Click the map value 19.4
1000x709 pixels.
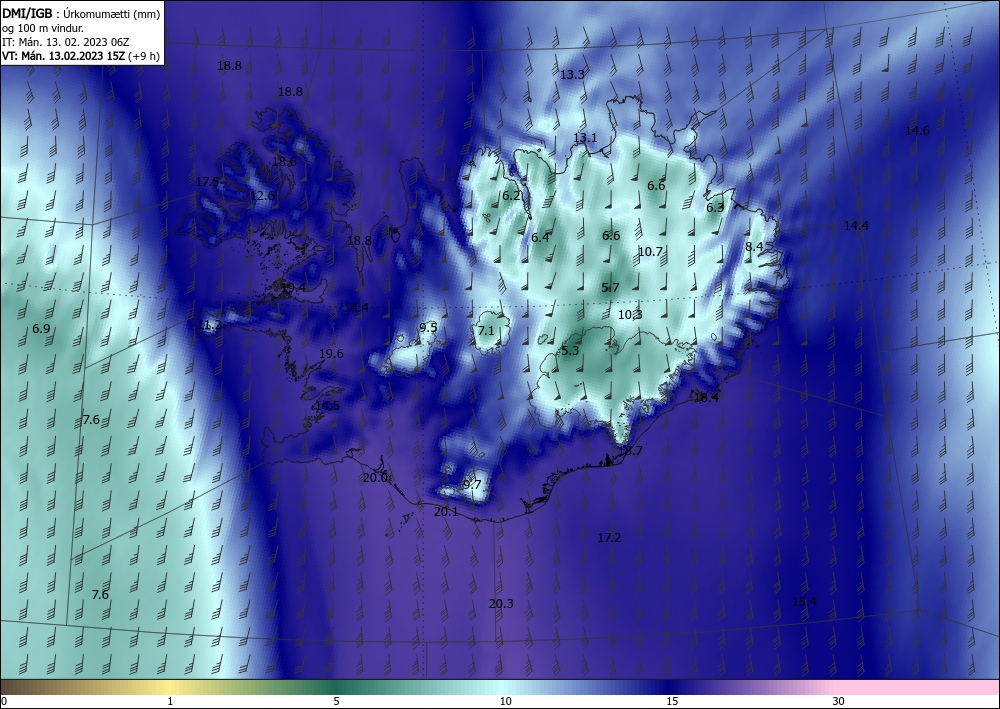(293, 288)
